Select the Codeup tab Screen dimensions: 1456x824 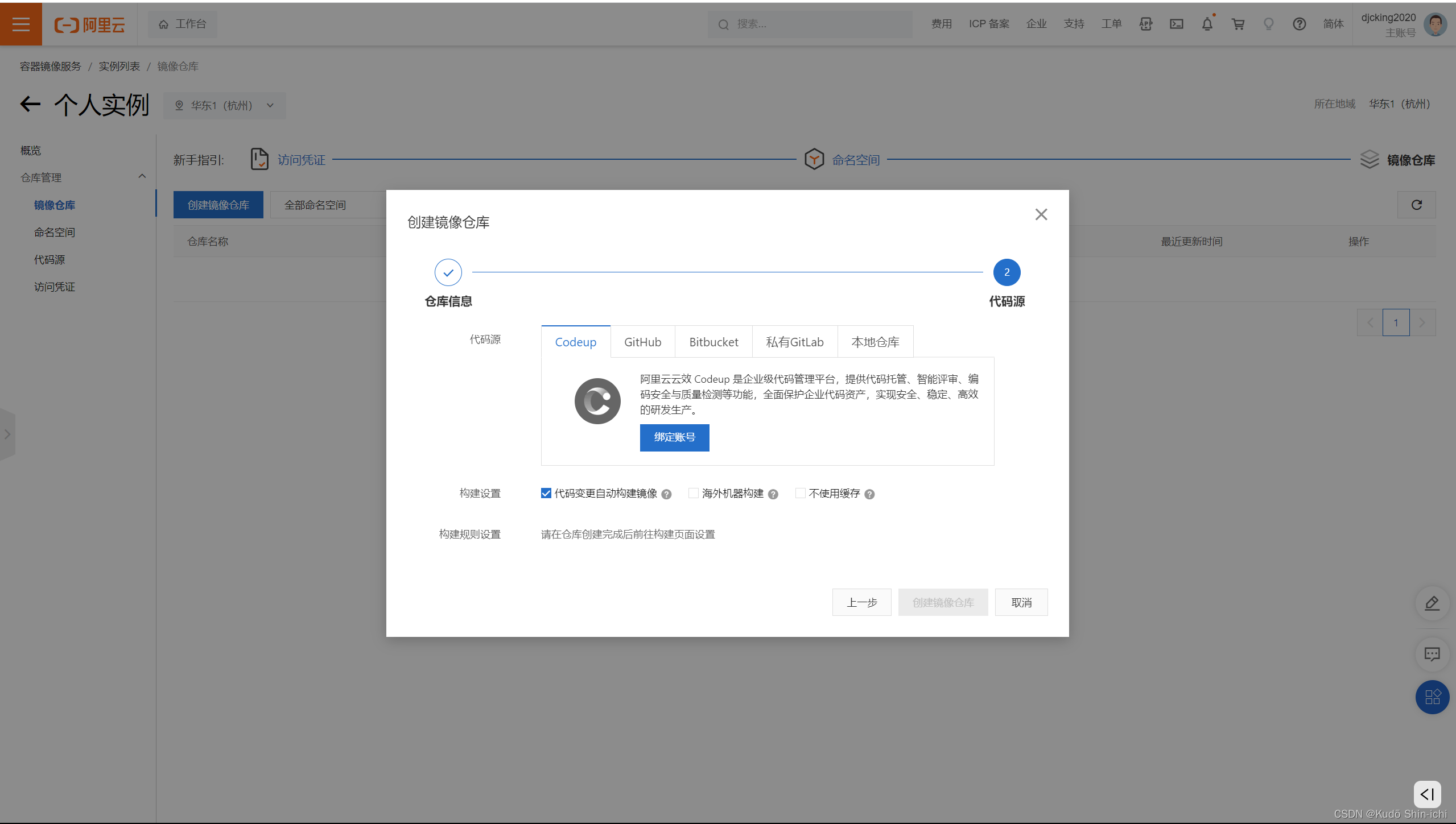pos(576,342)
